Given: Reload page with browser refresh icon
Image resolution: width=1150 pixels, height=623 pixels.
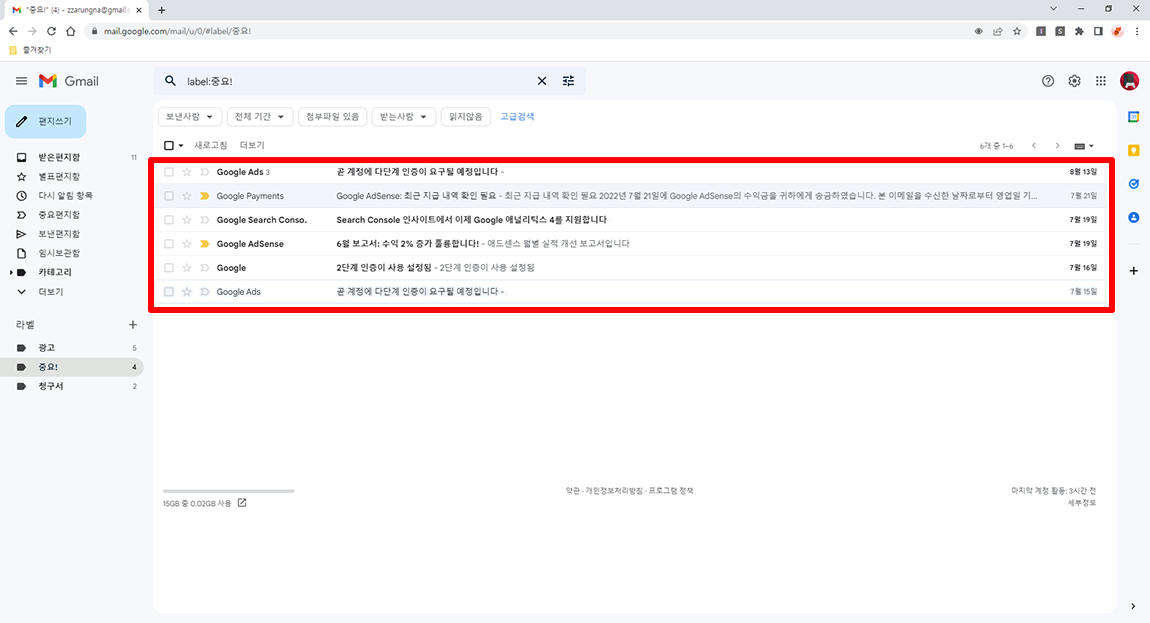Looking at the screenshot, I should click(51, 31).
